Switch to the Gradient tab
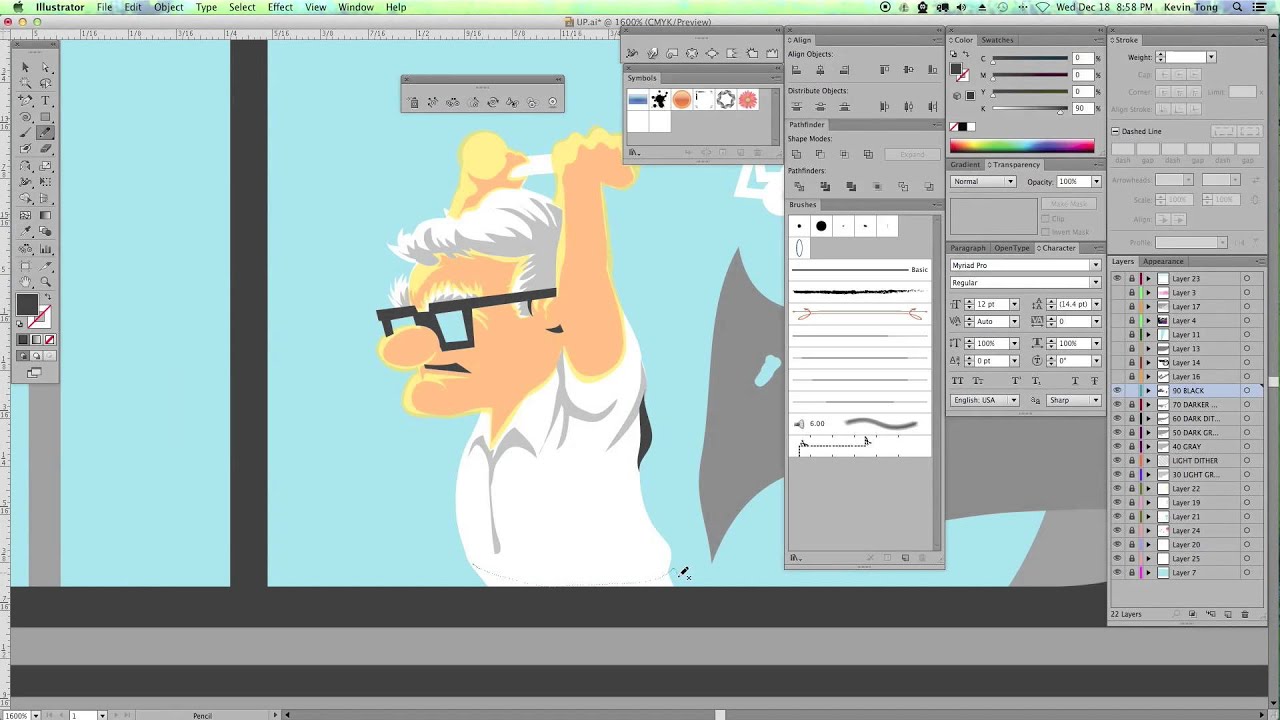1280x720 pixels. 965,165
